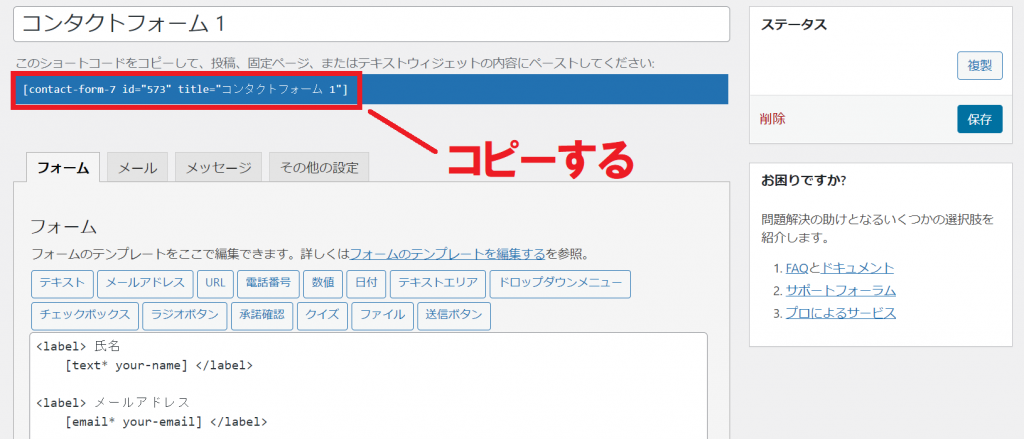Click the 複製 duplicate button
This screenshot has height=439, width=1024.
click(x=980, y=66)
